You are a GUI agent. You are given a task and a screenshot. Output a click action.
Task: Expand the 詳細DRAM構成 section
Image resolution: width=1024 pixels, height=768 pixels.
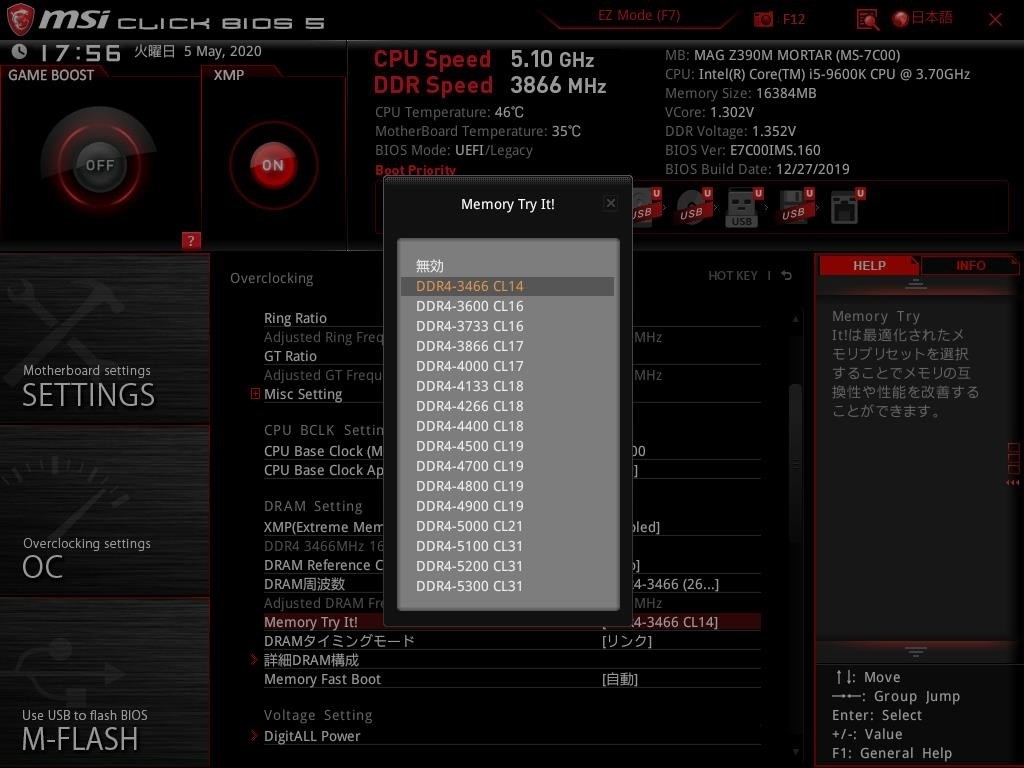coord(311,659)
